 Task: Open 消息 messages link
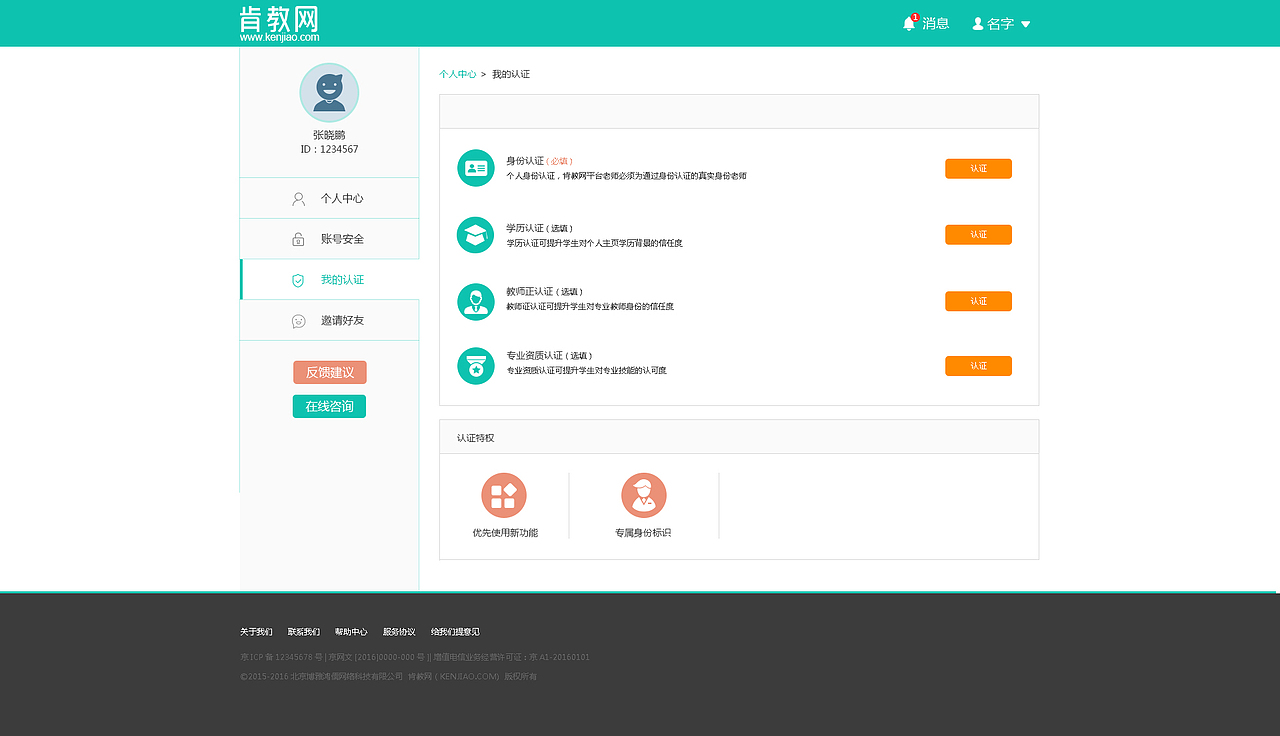coord(936,23)
